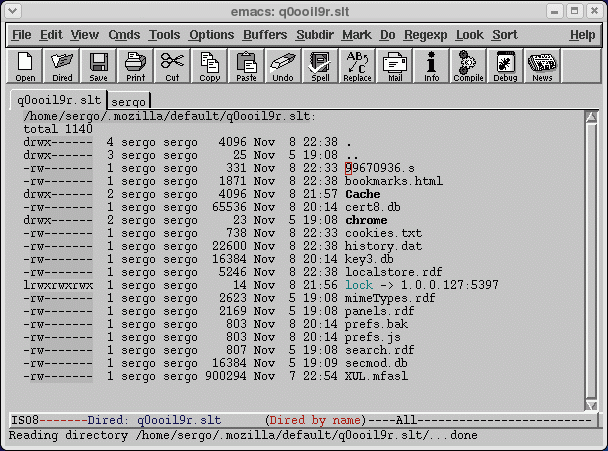The width and height of the screenshot is (608, 451).
Task: Open News from the toolbar
Action: 542,66
